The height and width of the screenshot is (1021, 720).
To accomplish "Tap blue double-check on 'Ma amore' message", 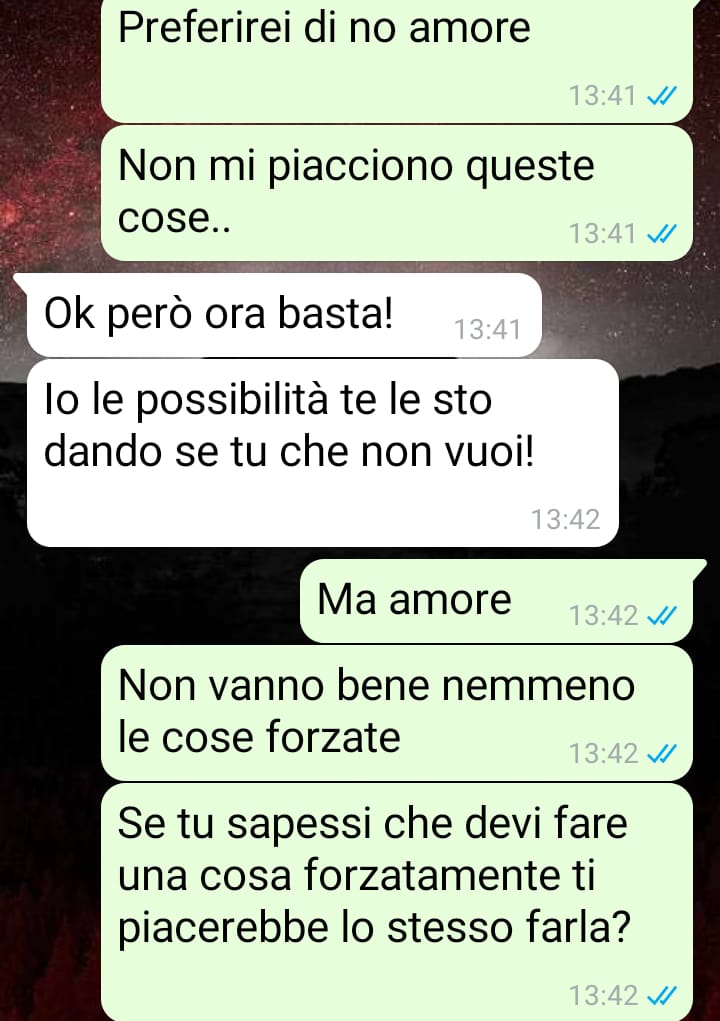I will click(661, 615).
